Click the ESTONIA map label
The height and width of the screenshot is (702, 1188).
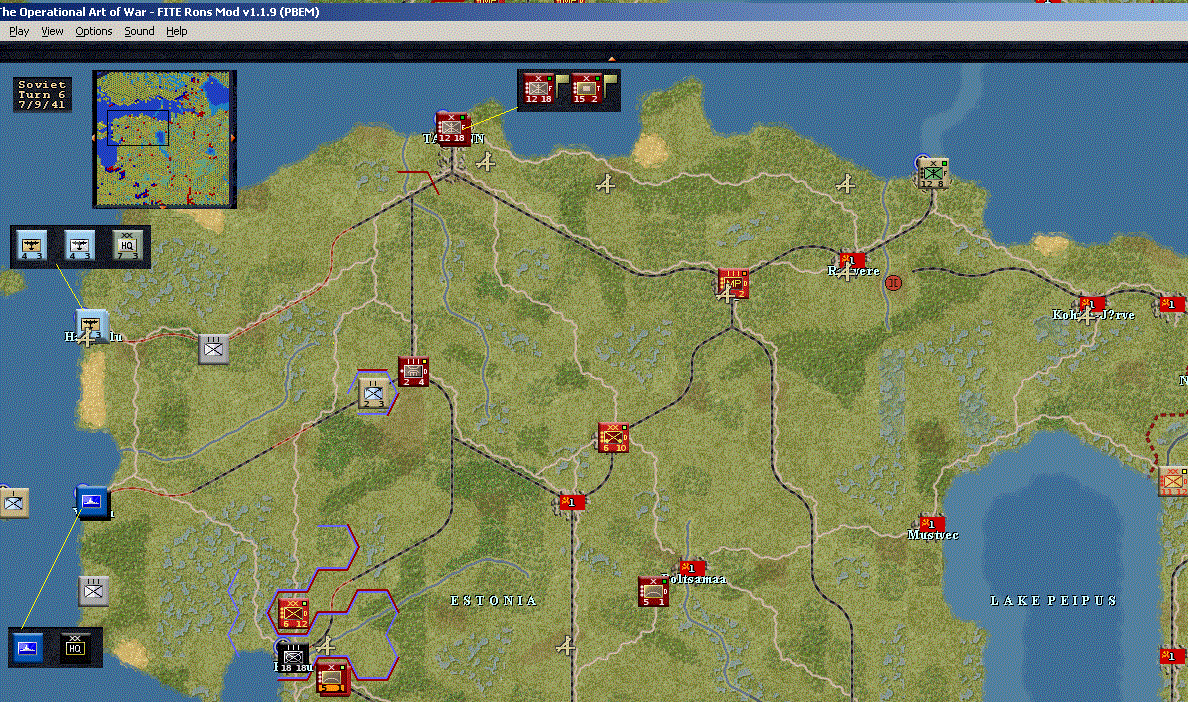click(494, 601)
